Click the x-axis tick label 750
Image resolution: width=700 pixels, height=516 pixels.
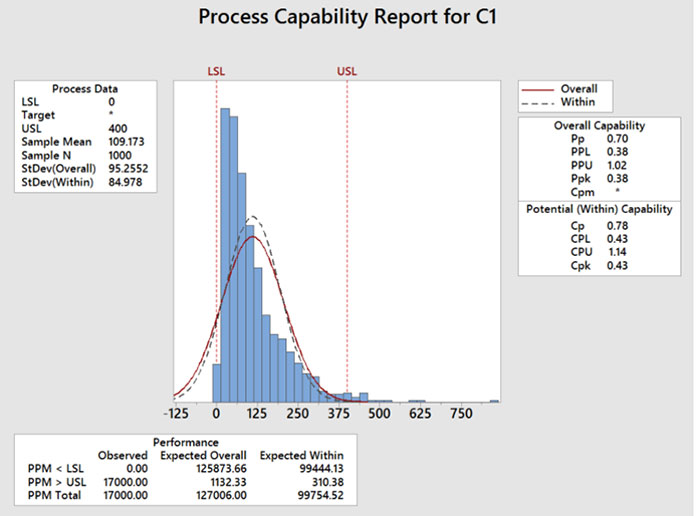pyautogui.click(x=461, y=414)
